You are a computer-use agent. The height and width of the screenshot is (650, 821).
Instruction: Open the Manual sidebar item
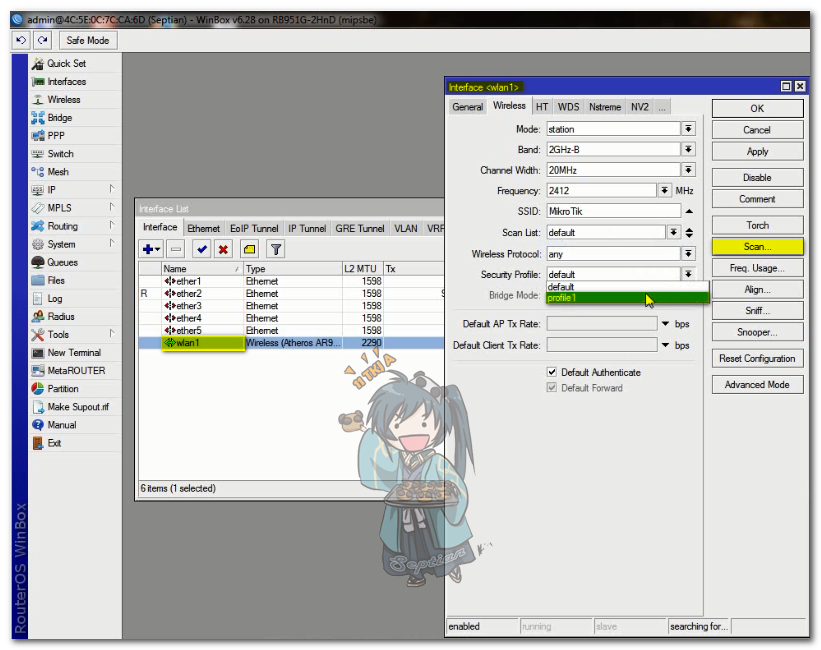pyautogui.click(x=62, y=425)
